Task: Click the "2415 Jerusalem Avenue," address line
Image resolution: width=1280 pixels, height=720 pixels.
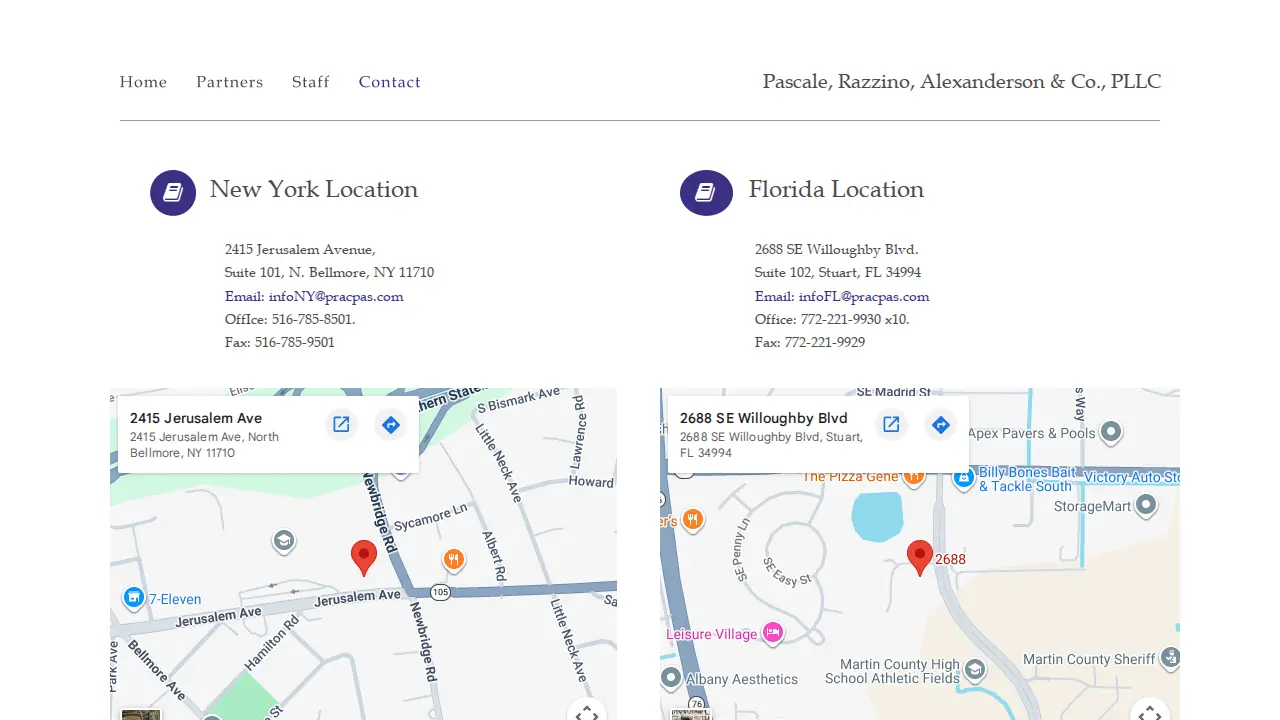Action: click(x=300, y=249)
